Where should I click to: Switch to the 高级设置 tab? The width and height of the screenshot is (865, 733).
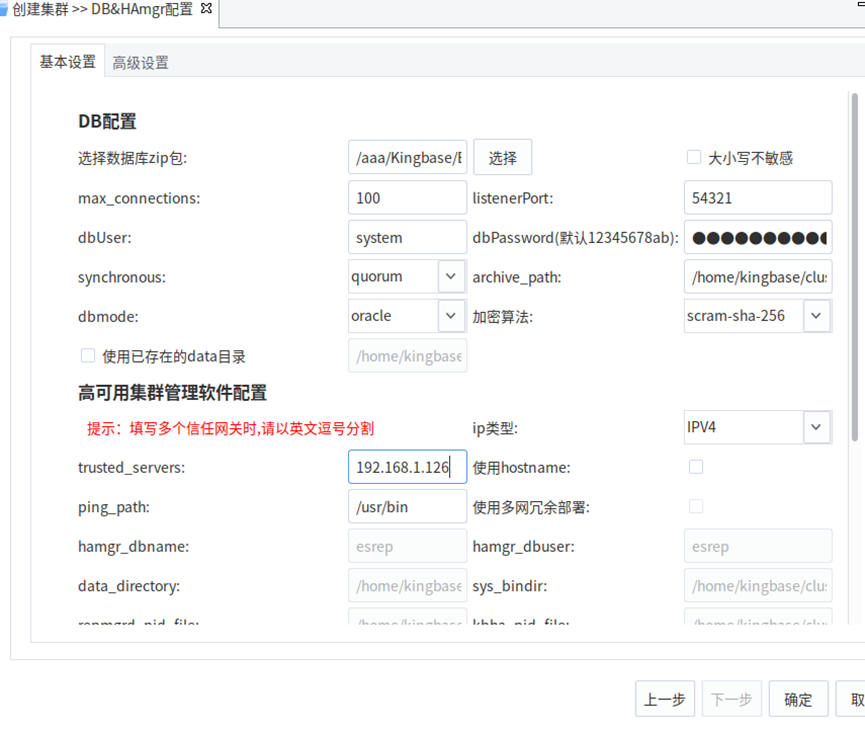coord(140,63)
